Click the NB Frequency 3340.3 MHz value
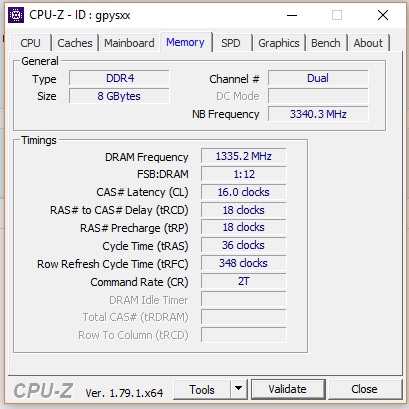Screen dimensions: 409x409 click(318, 114)
